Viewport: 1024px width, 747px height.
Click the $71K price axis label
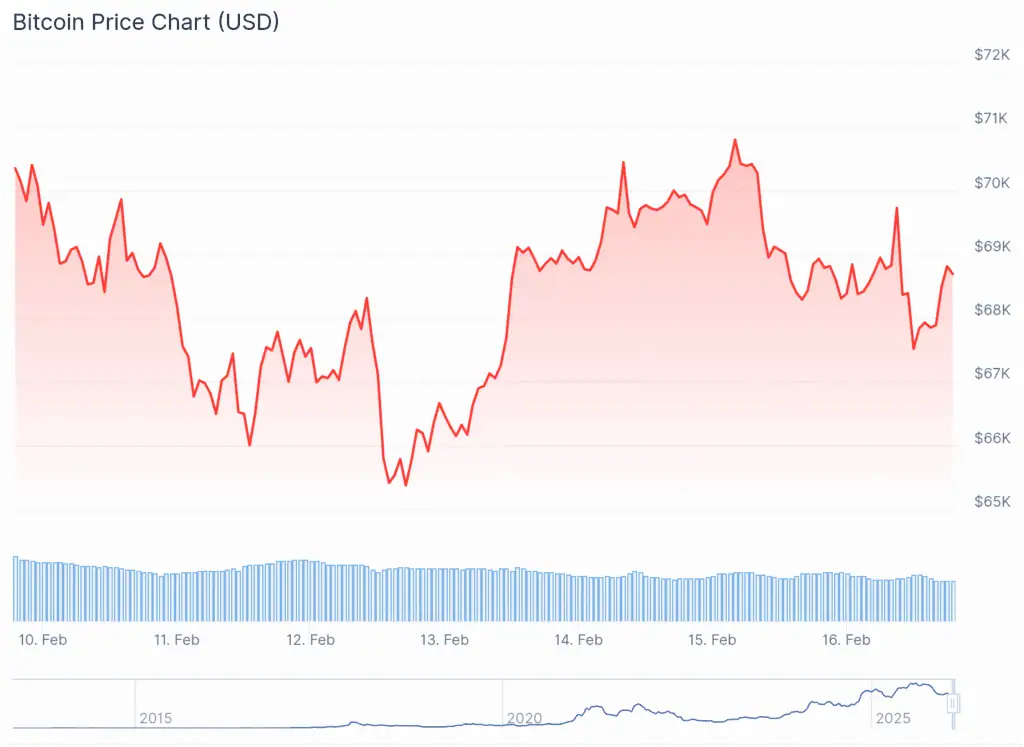(x=993, y=118)
